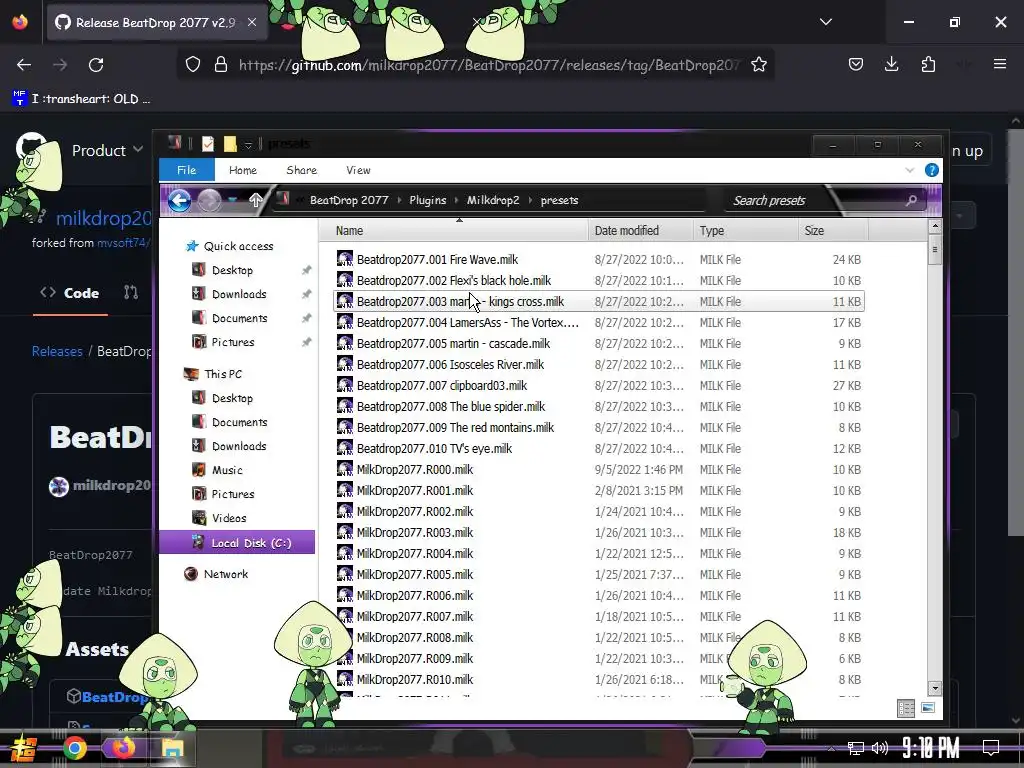
Task: Open the File ribbon tab
Action: pos(187,170)
